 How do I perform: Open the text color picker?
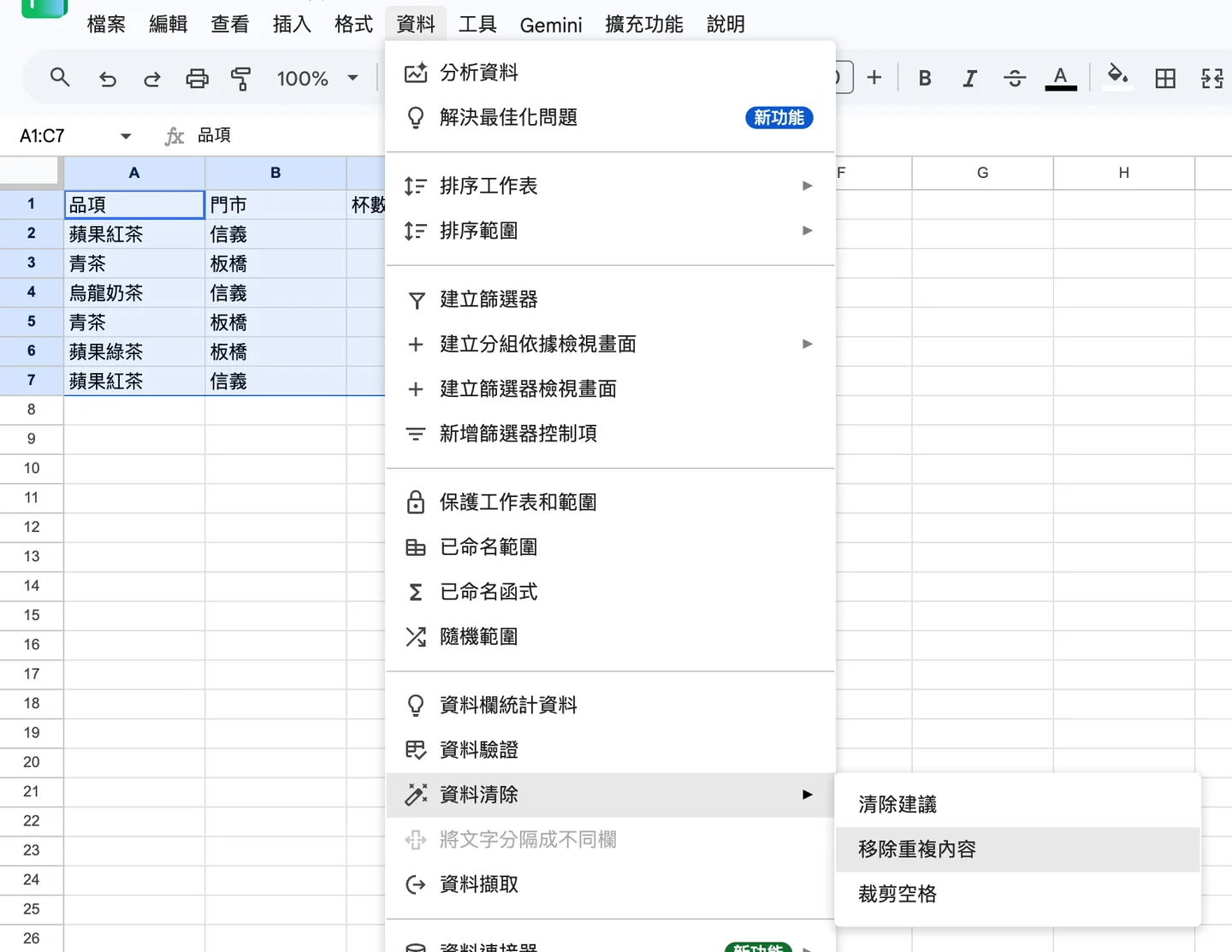tap(1061, 79)
